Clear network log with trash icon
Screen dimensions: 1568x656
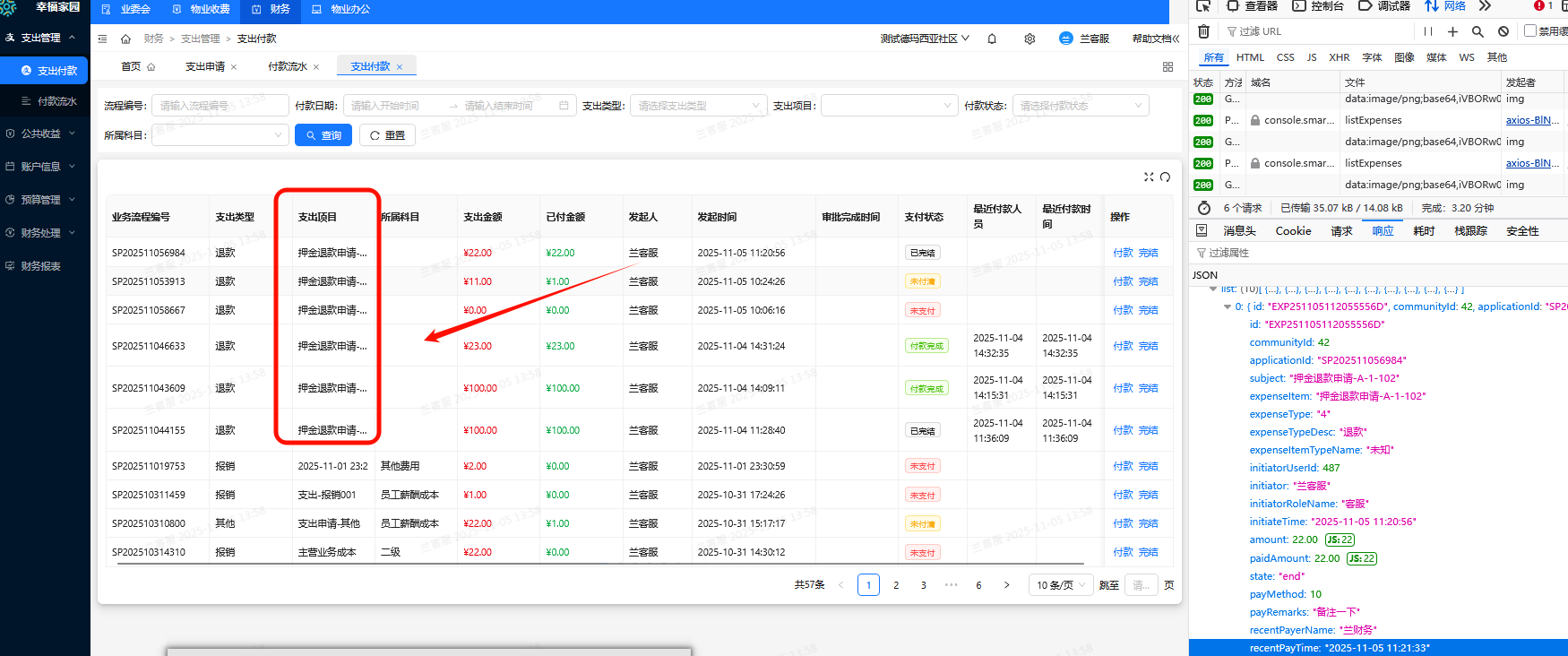point(1203,31)
